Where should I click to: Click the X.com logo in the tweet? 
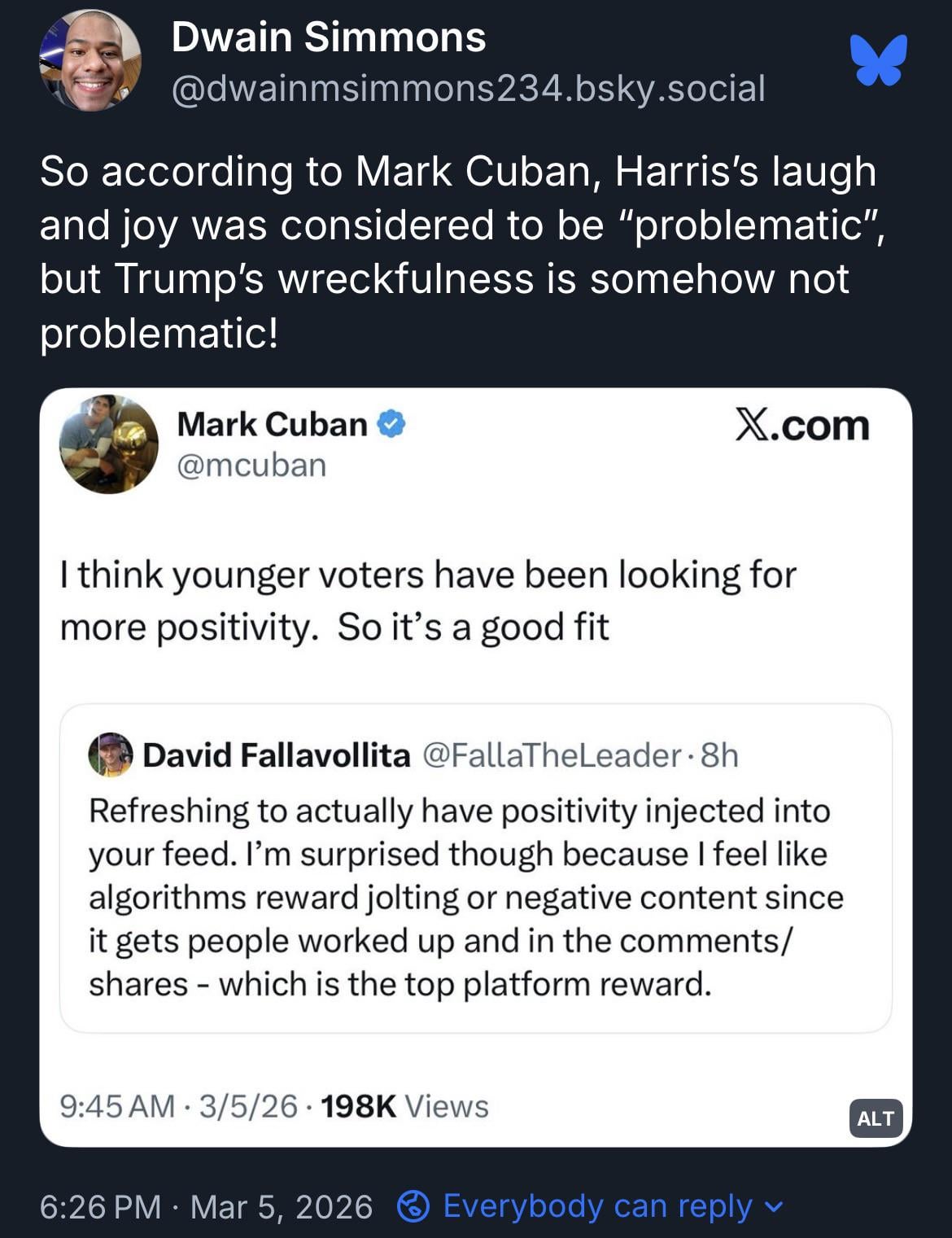tap(802, 426)
